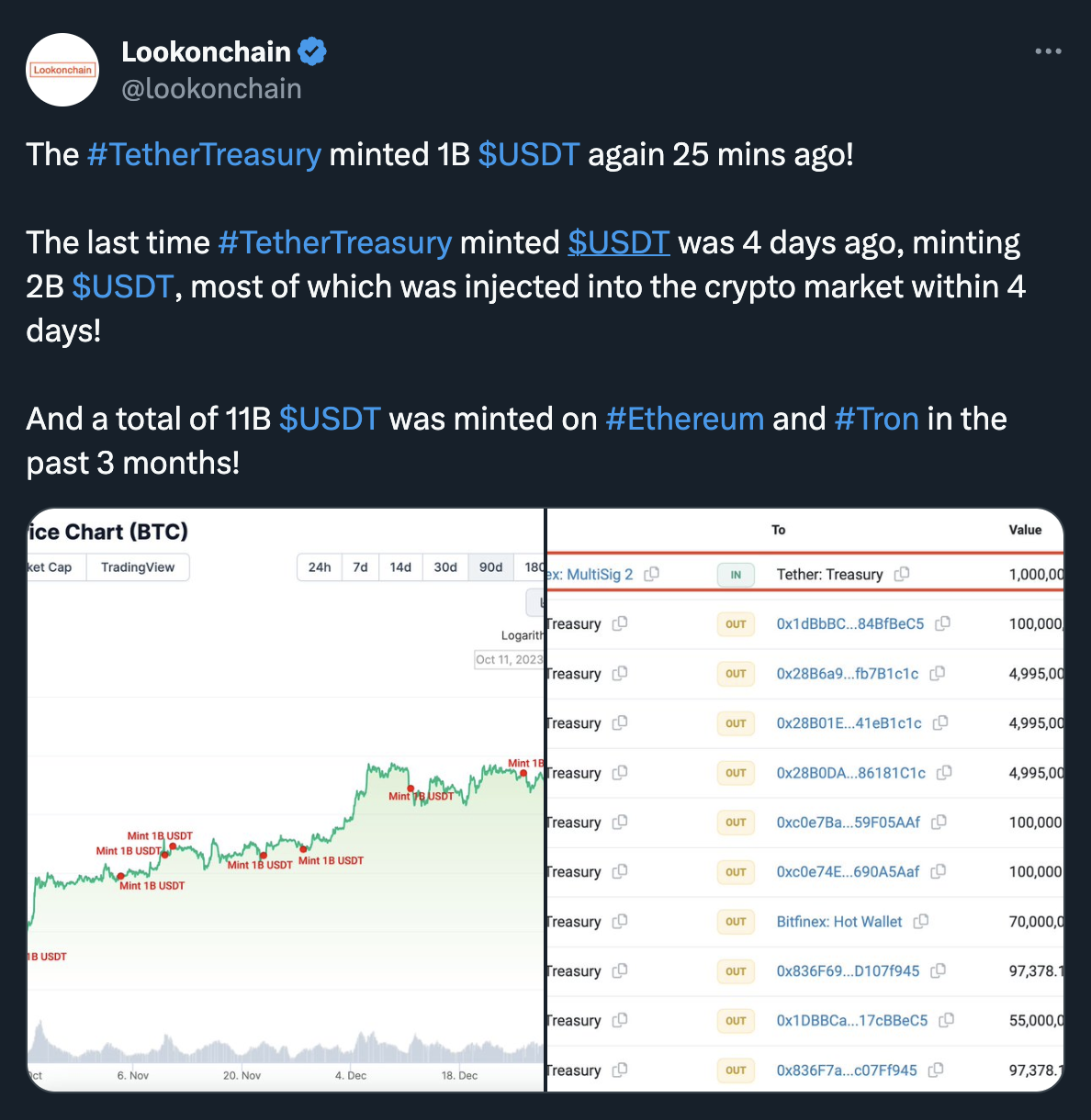Viewport: 1091px width, 1120px height.
Task: Open the BTC price chart image
Action: coord(286,826)
